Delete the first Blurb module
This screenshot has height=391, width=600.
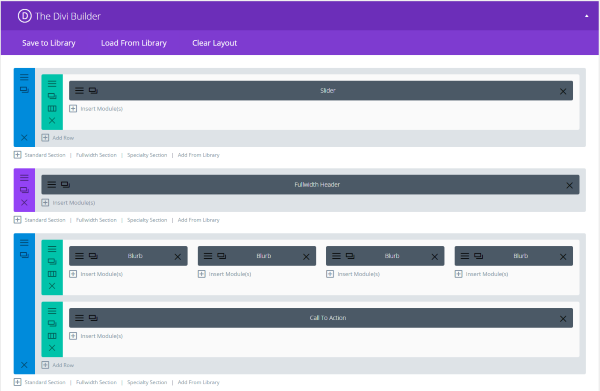click(x=178, y=257)
